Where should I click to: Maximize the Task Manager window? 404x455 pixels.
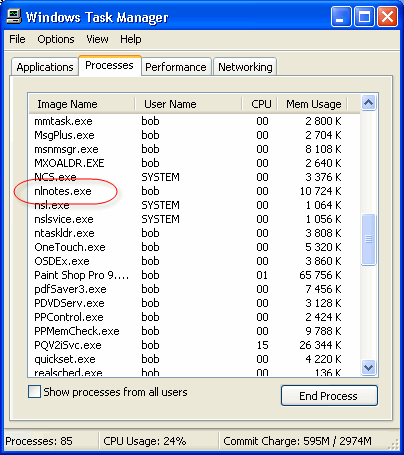(x=364, y=16)
